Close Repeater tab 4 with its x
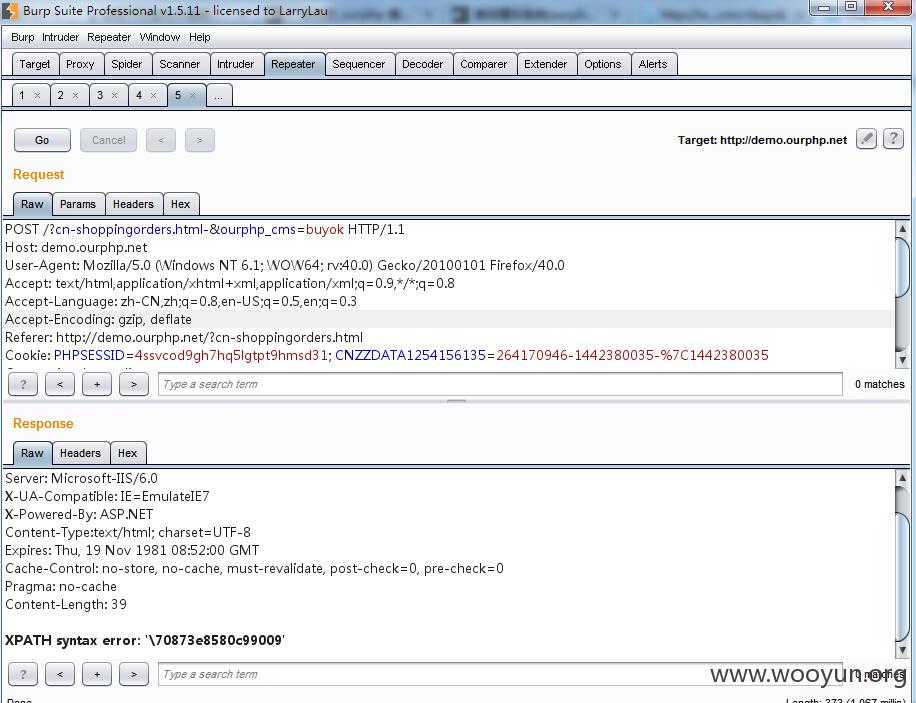Image resolution: width=916 pixels, height=703 pixels. click(154, 95)
